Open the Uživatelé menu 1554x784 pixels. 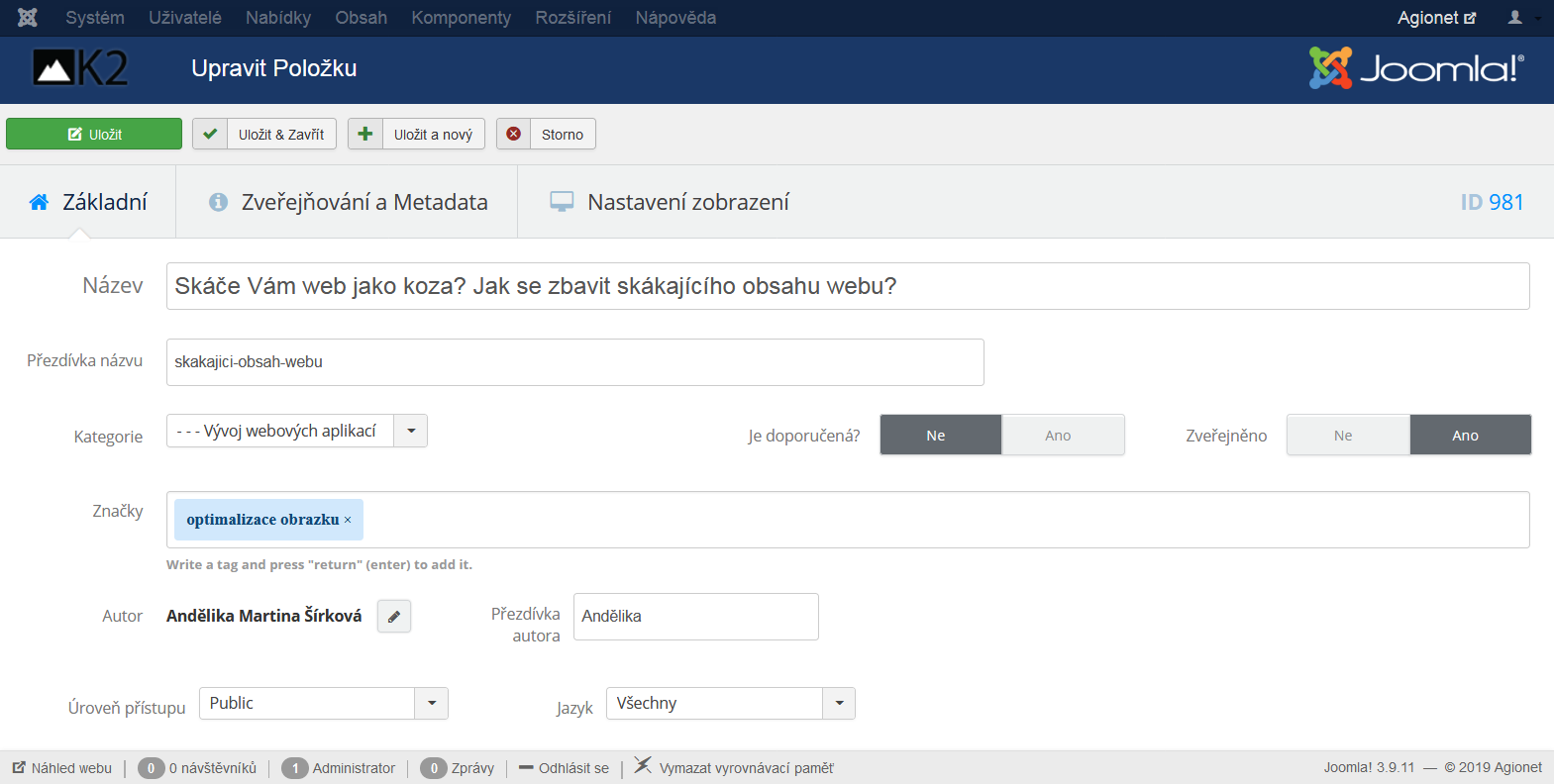click(x=185, y=18)
